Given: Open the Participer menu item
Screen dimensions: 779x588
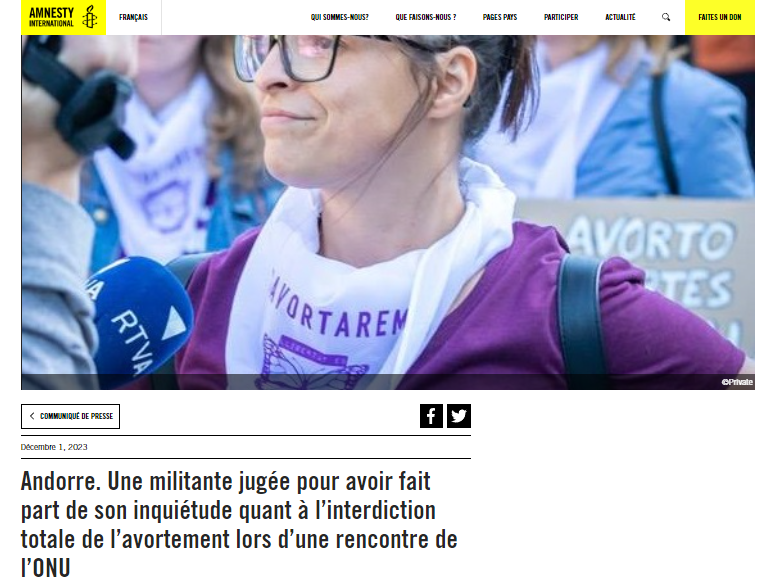Looking at the screenshot, I should [561, 17].
